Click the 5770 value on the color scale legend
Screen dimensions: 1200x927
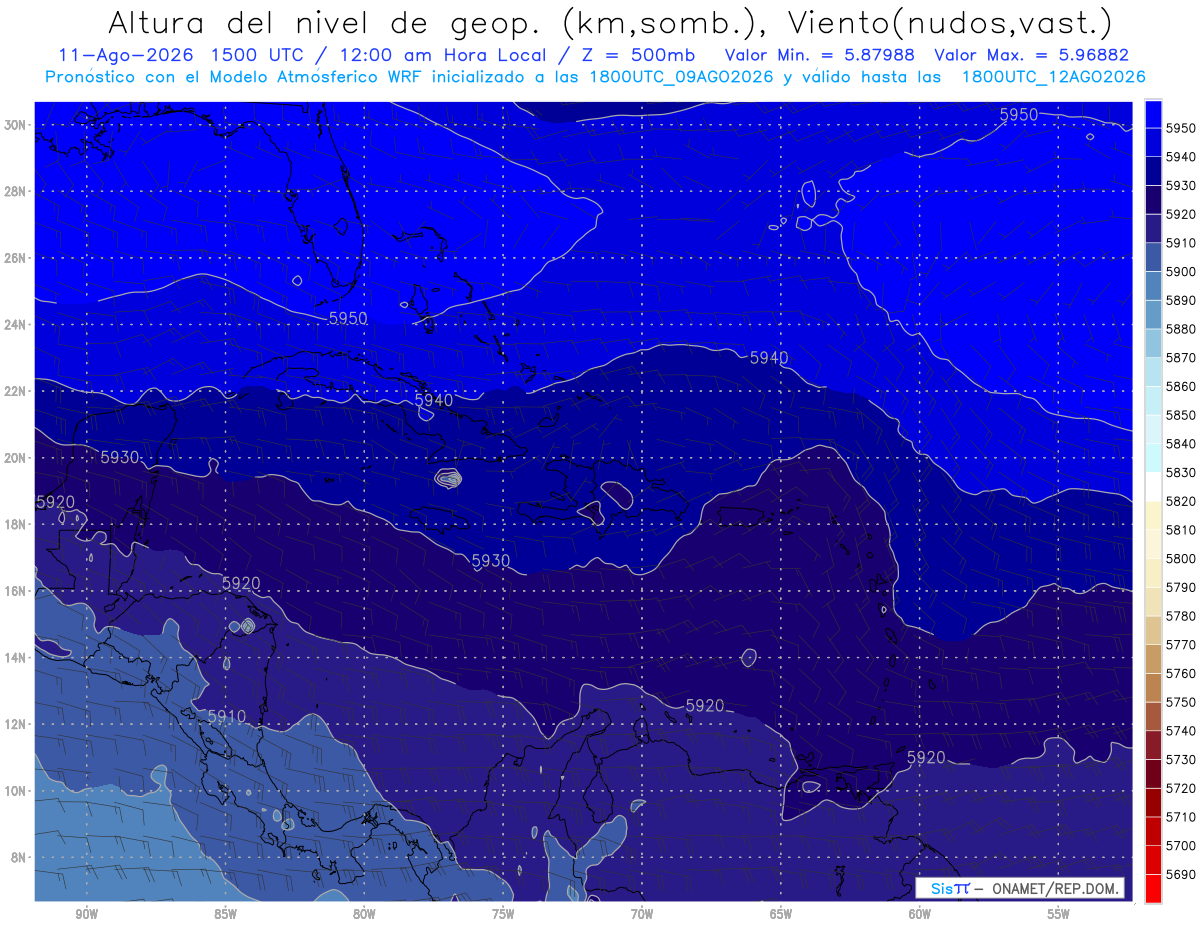[x=1180, y=645]
